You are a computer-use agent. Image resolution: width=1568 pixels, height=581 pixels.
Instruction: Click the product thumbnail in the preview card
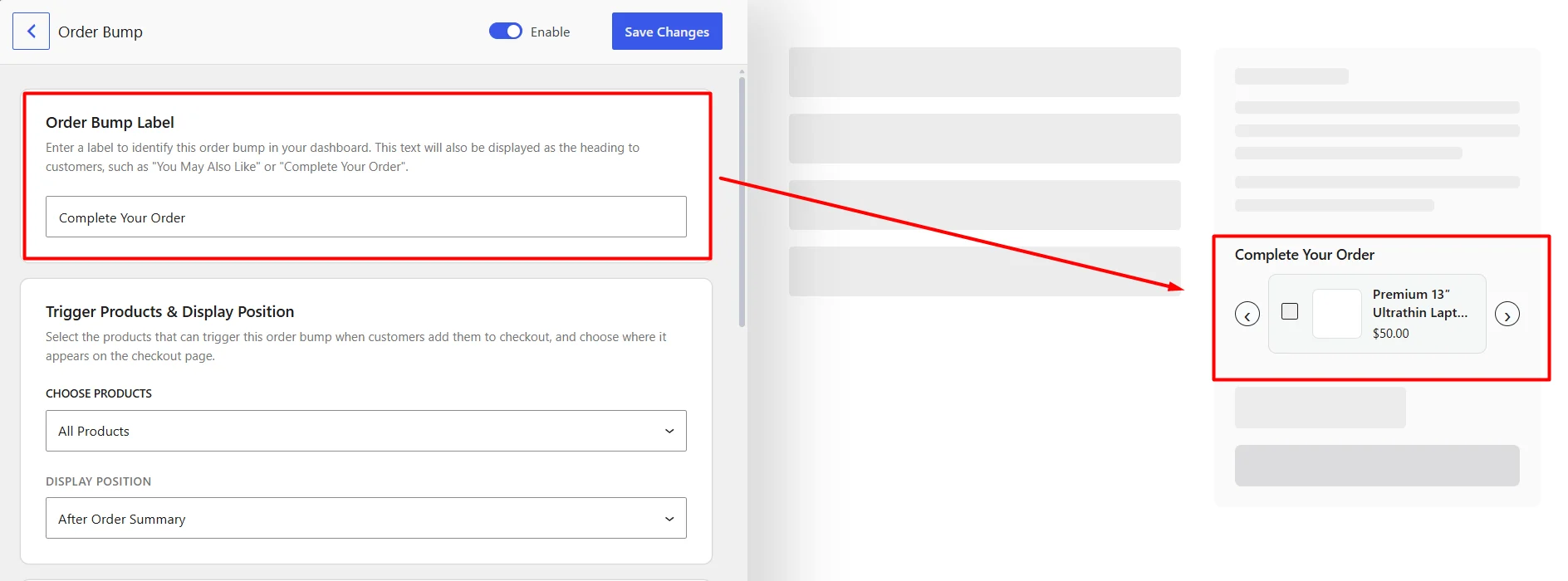coord(1337,314)
